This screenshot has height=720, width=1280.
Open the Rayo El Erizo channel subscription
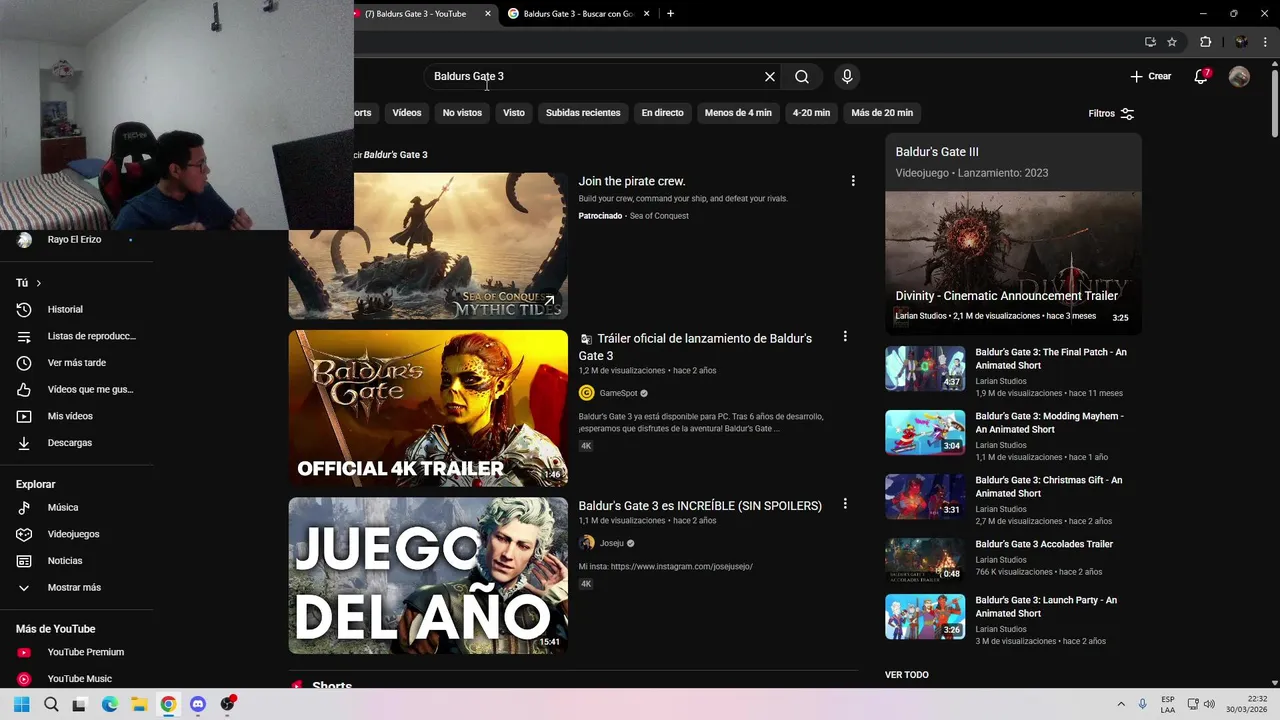pyautogui.click(x=74, y=240)
